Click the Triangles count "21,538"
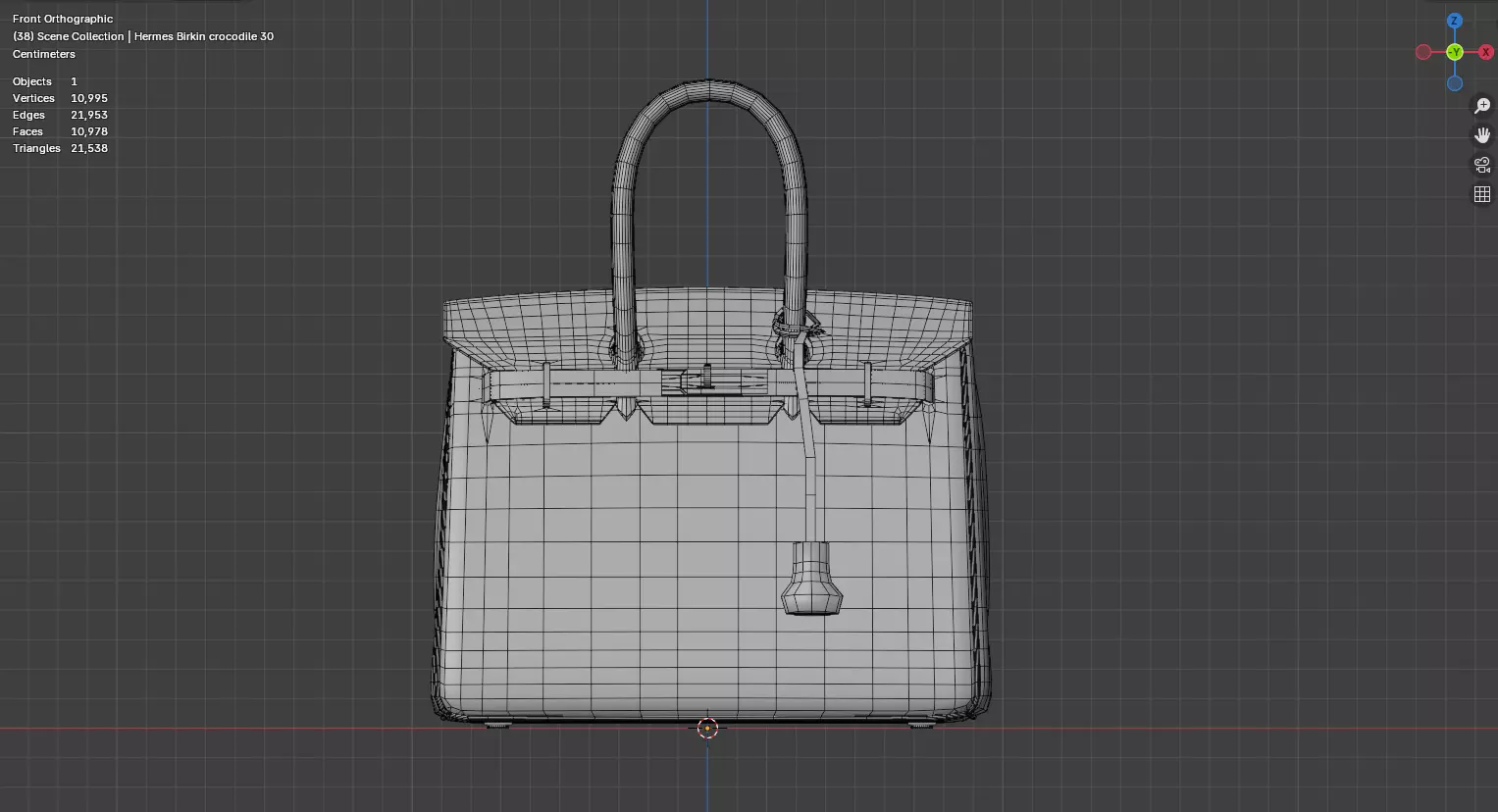 tap(89, 148)
